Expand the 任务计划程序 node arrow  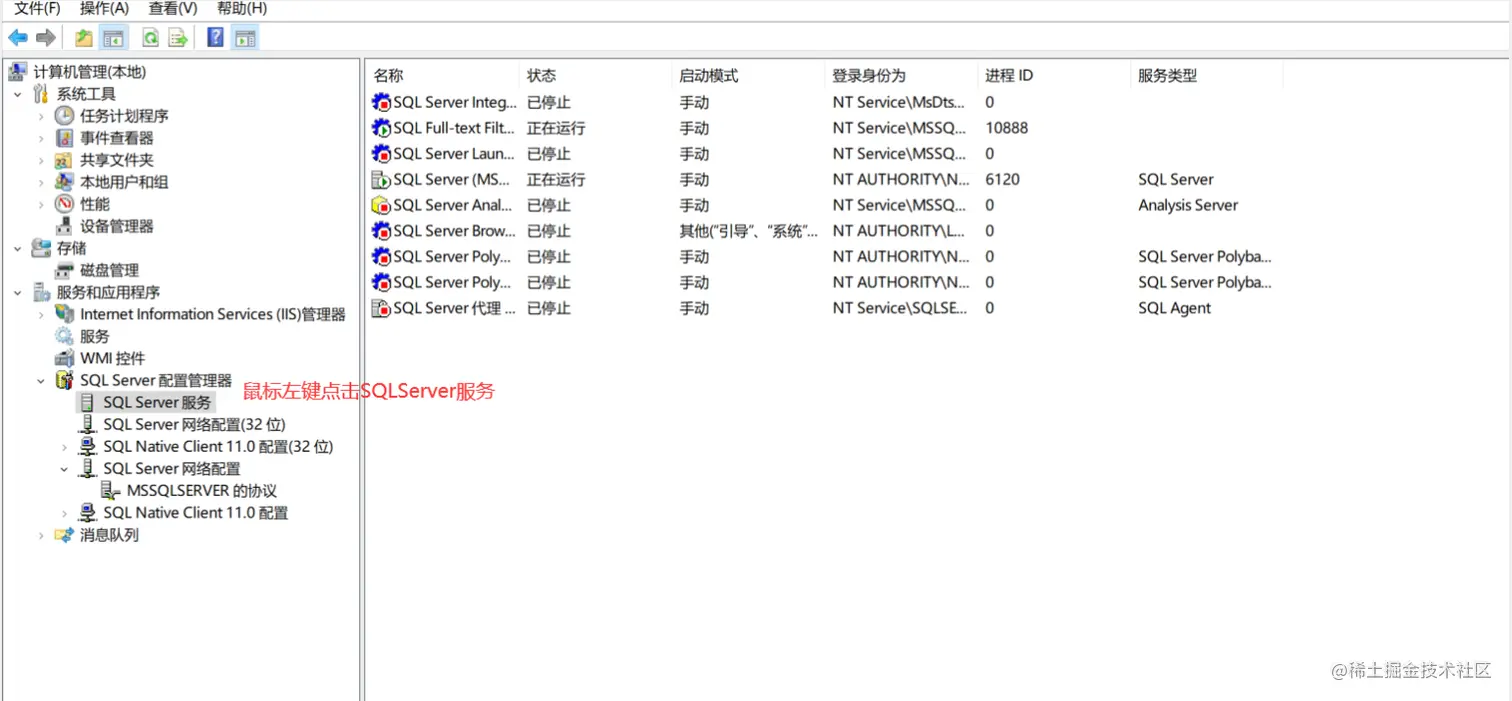click(41, 116)
